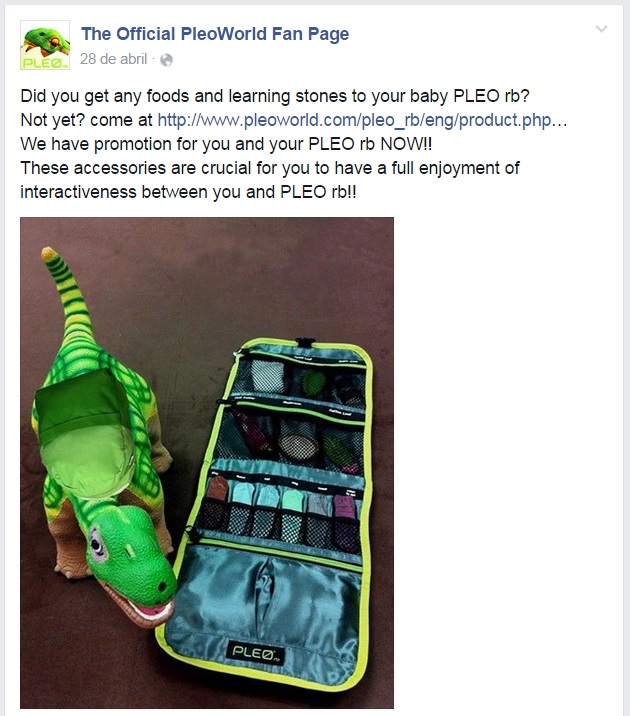The image size is (630, 716).
Task: Click the black buckle atop the bag
Action: [305, 342]
